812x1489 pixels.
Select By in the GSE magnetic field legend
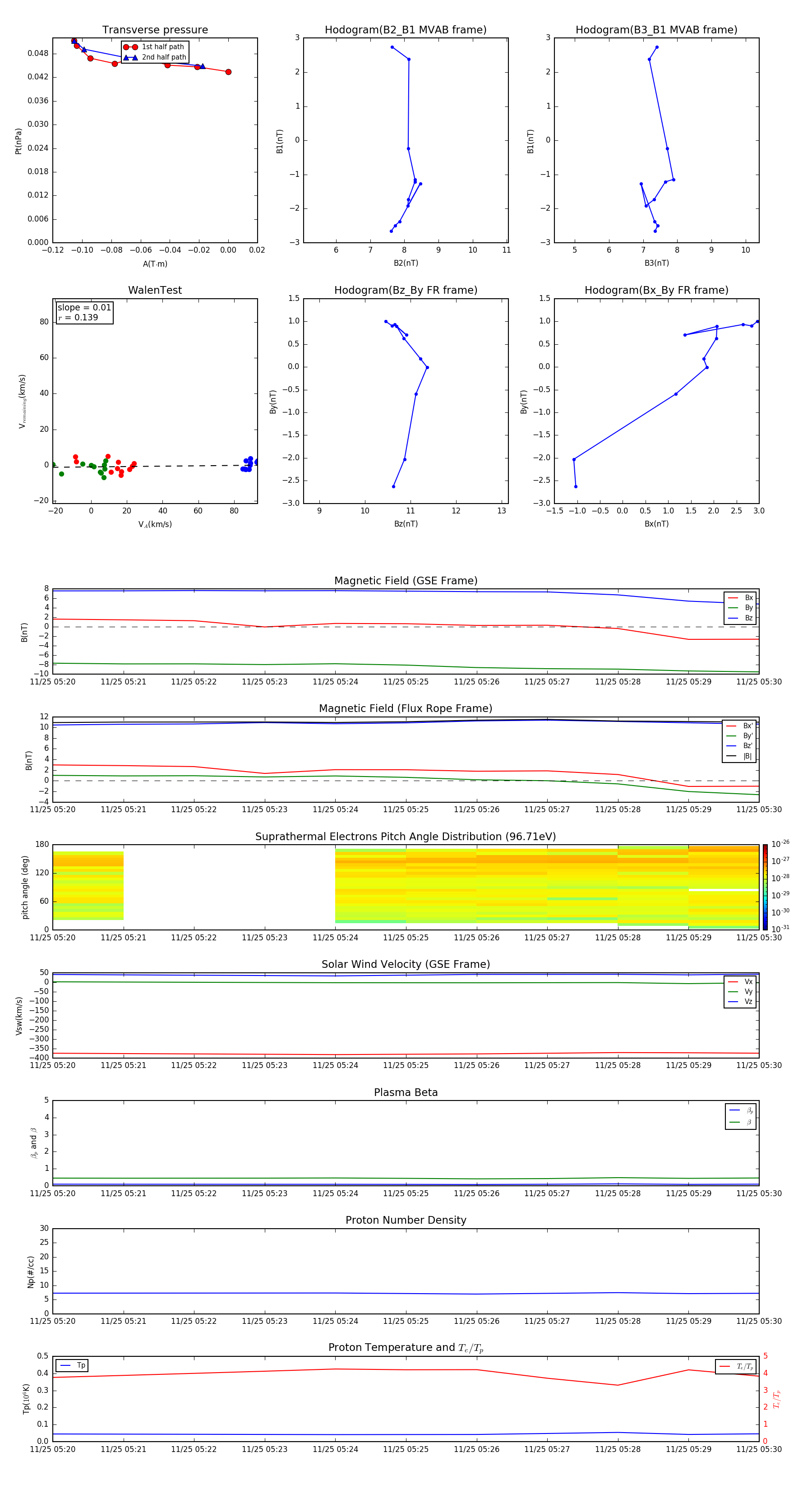[x=740, y=607]
